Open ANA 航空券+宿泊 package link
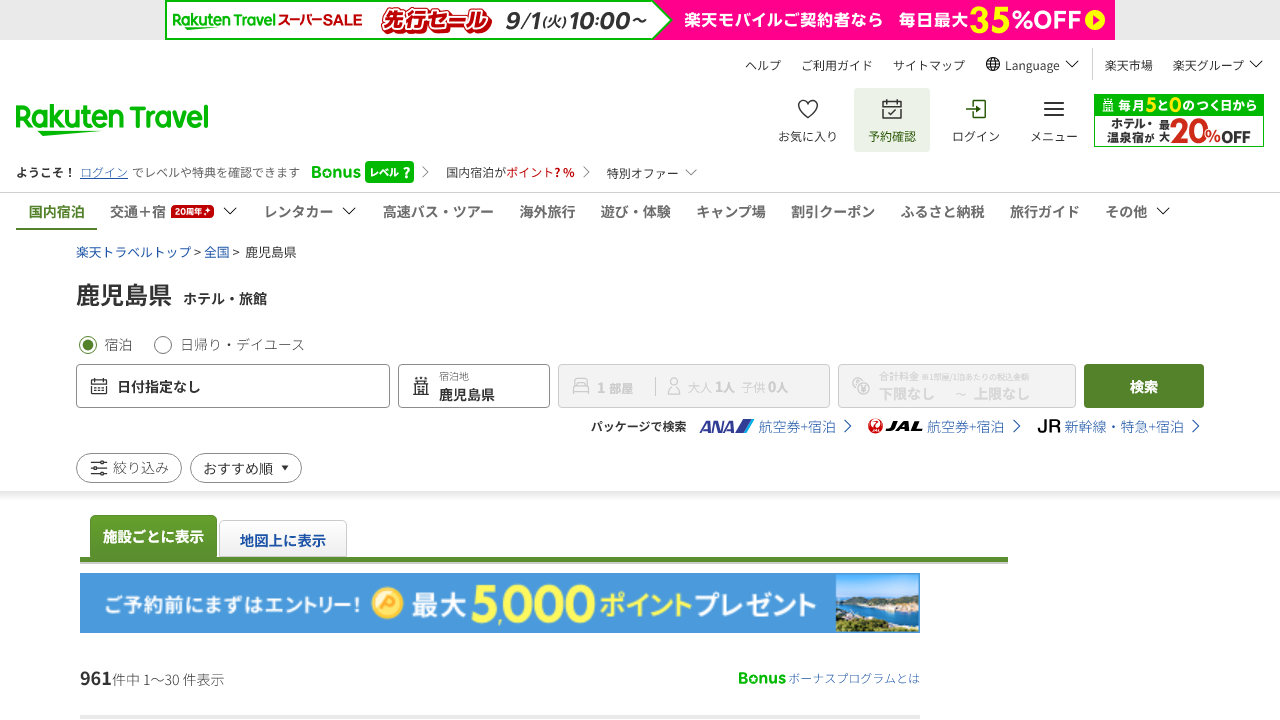Image resolution: width=1280 pixels, height=720 pixels. (776, 426)
